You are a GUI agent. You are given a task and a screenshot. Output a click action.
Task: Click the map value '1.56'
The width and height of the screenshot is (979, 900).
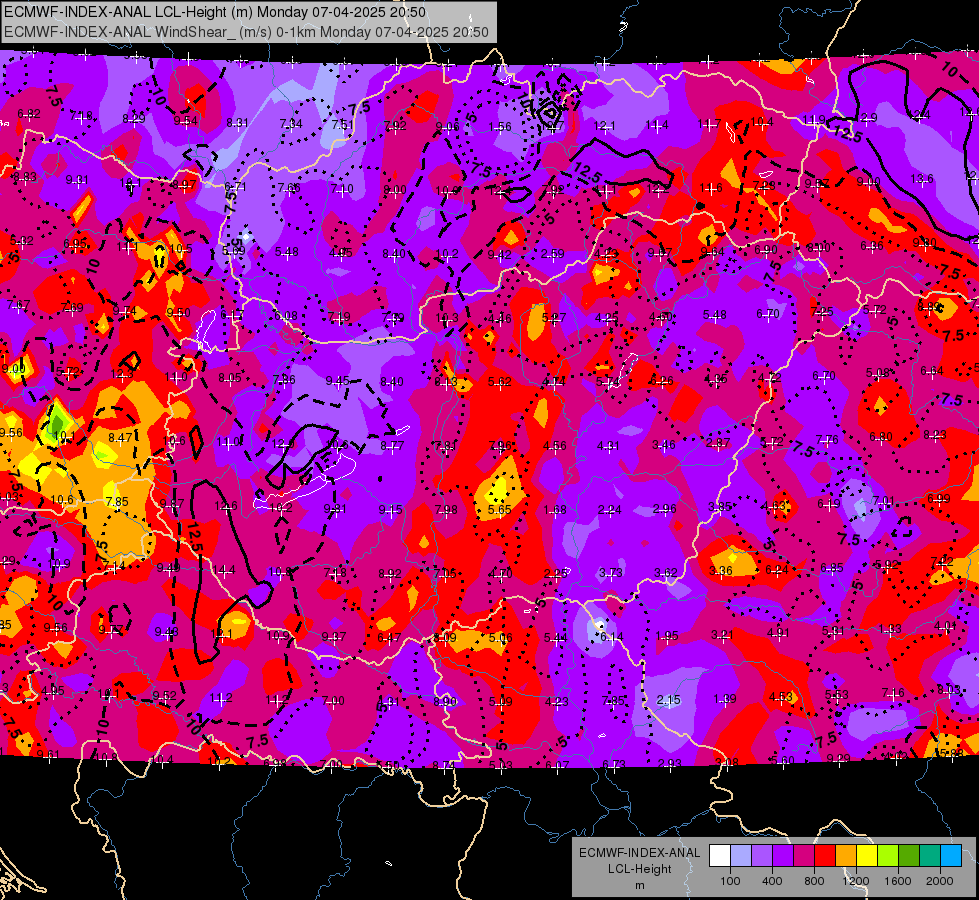pos(499,127)
